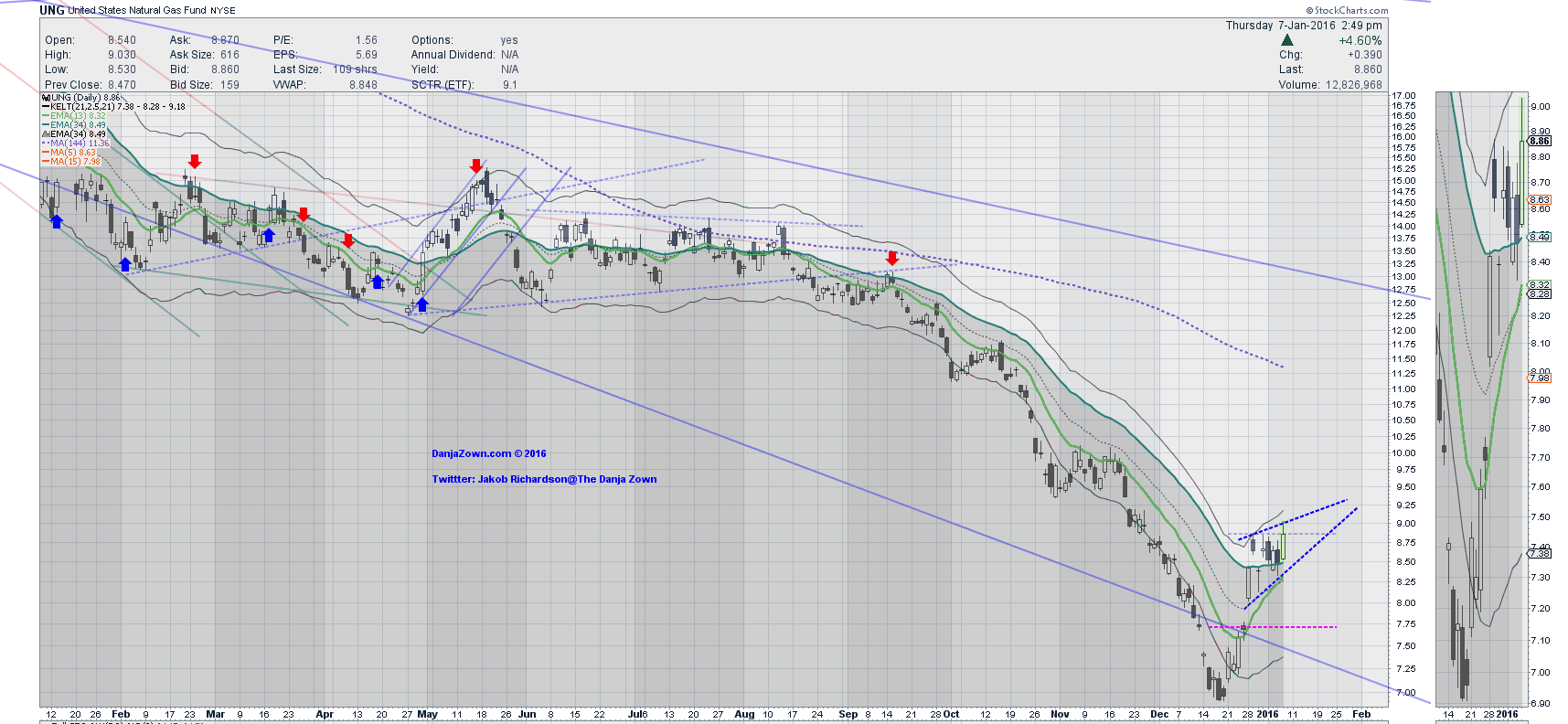Click the 'United States Natural Gas Fund' title

(137, 11)
